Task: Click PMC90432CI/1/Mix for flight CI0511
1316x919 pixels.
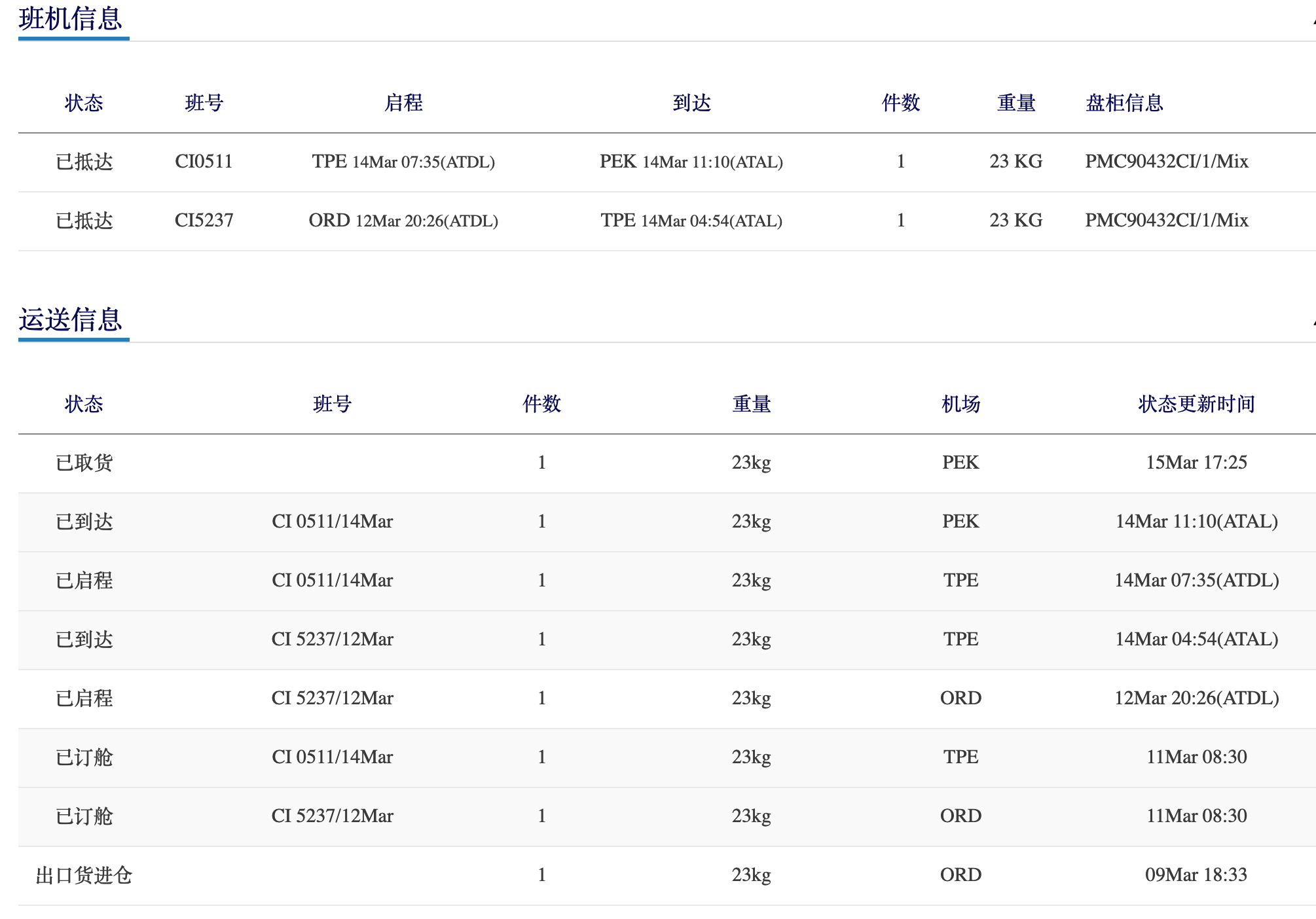Action: point(1166,162)
